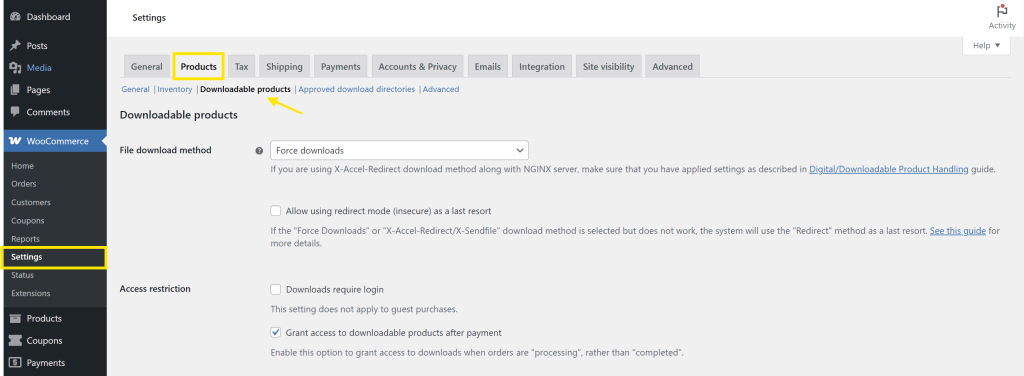Open the Customers submenu item
Viewport: 1024px width, 376px height.
(x=31, y=202)
